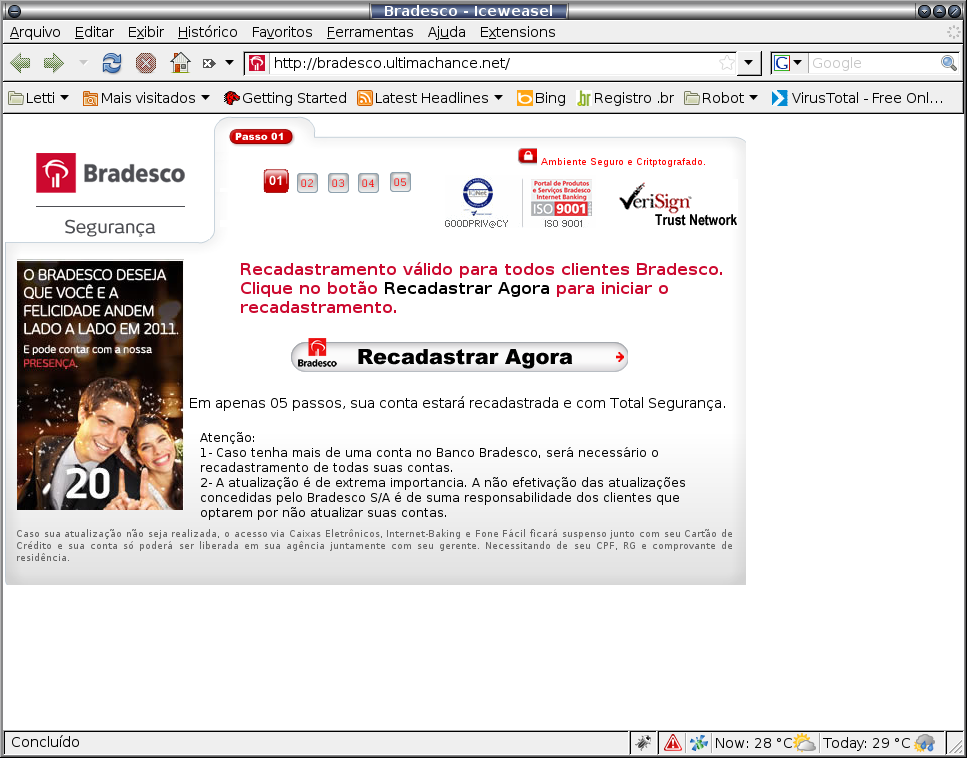Expand the Robot bookmarks folder
This screenshot has height=758, width=967.
(721, 98)
